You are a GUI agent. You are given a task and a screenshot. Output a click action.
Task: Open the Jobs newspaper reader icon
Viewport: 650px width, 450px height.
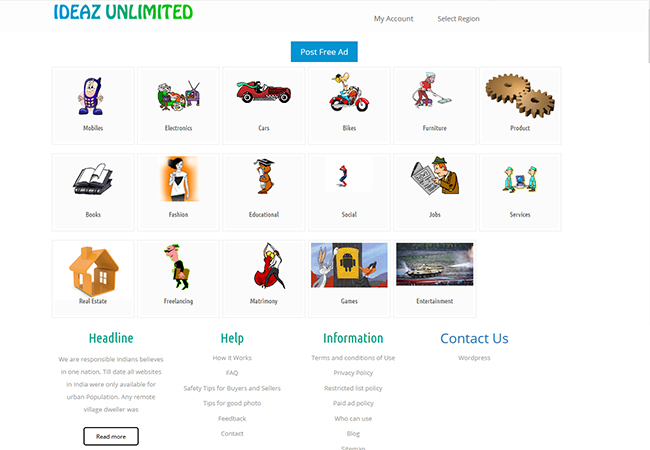(435, 175)
